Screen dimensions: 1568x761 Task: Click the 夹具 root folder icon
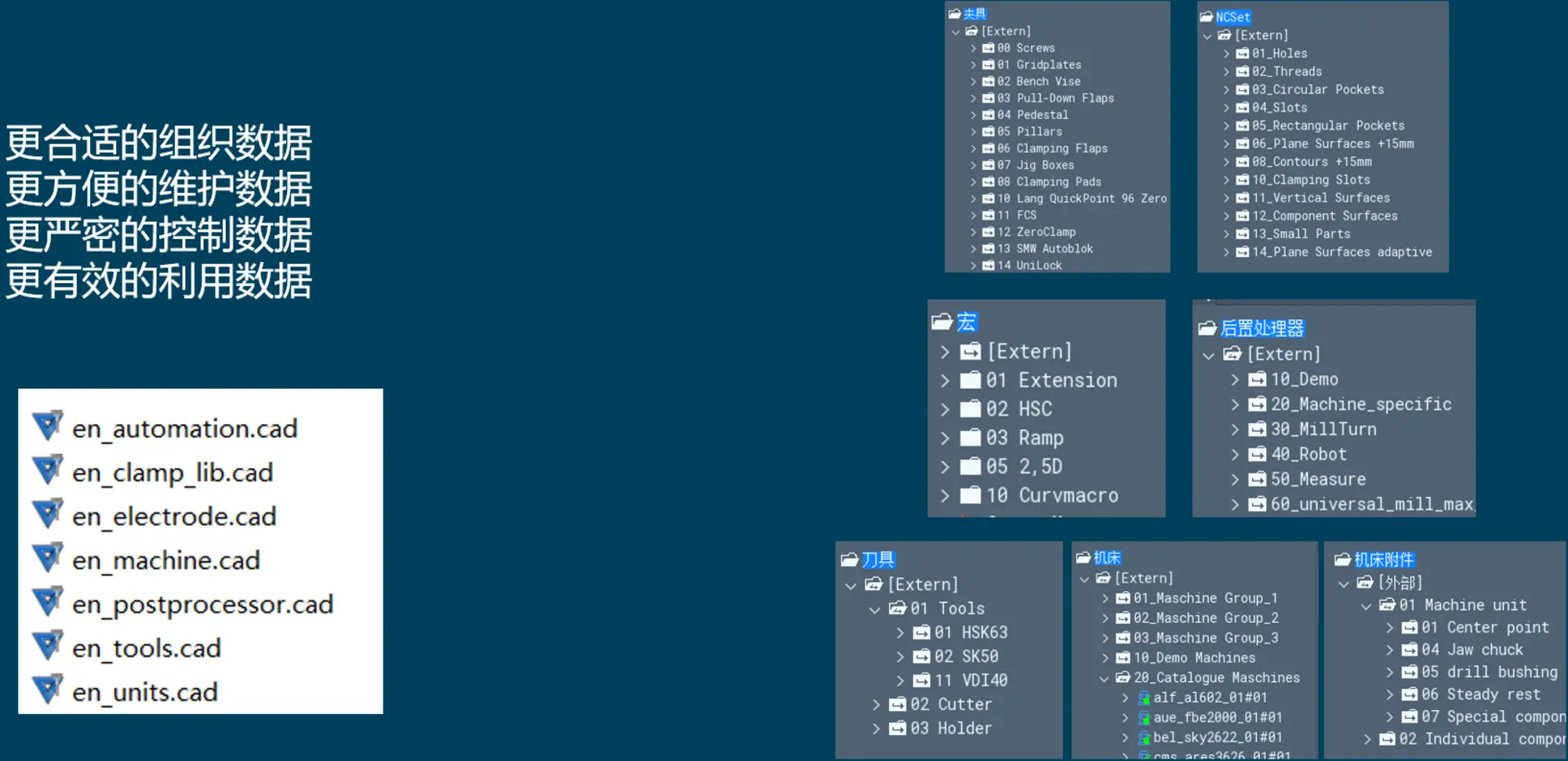954,13
